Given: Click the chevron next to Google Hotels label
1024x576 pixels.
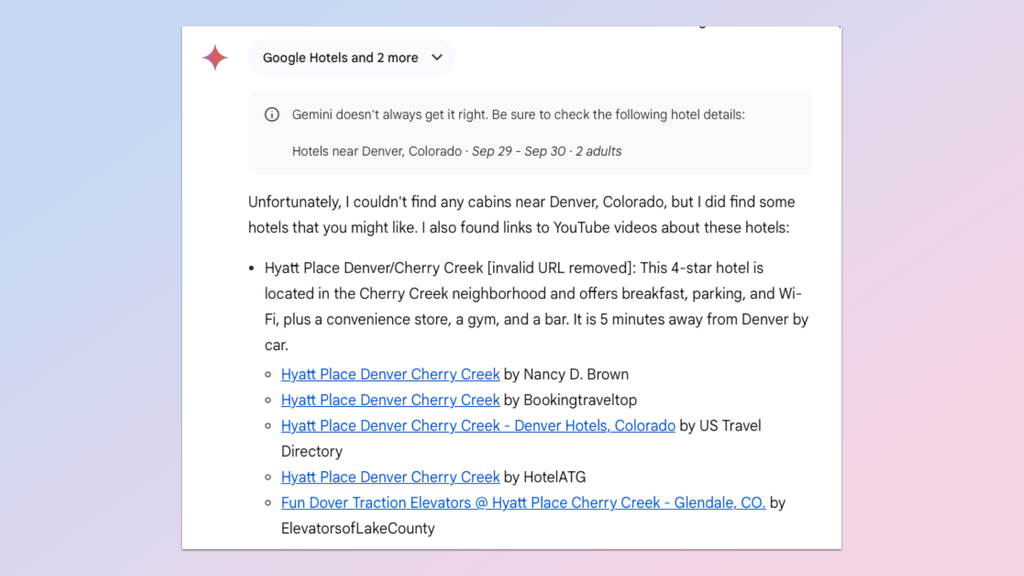Looking at the screenshot, I should tap(436, 58).
